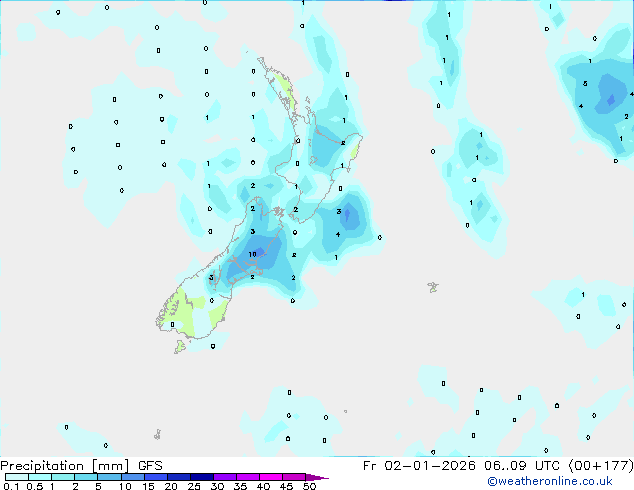Click the "15" legend scale label

click(148, 486)
